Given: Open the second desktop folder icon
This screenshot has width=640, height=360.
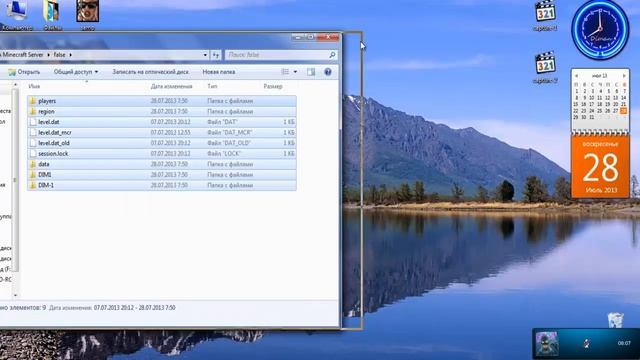Looking at the screenshot, I should 52,15.
